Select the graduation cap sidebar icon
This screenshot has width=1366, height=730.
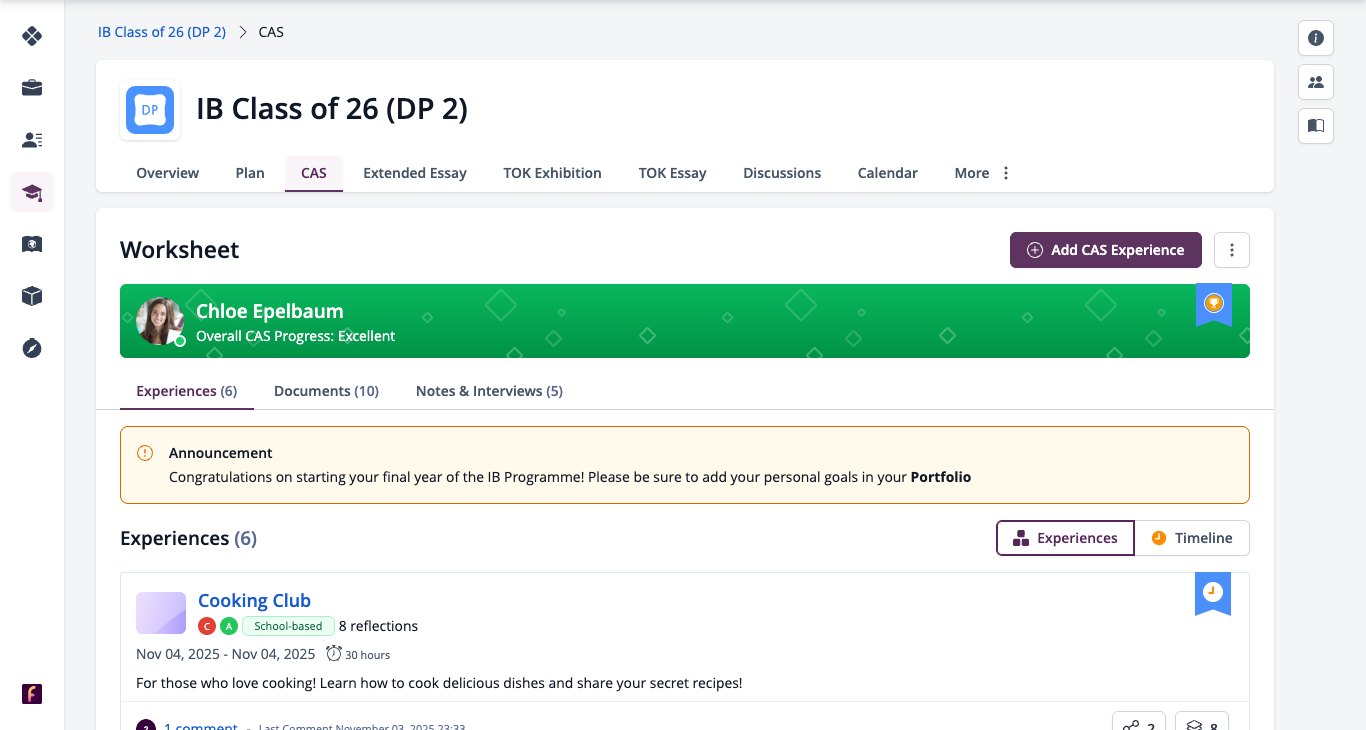pos(32,192)
